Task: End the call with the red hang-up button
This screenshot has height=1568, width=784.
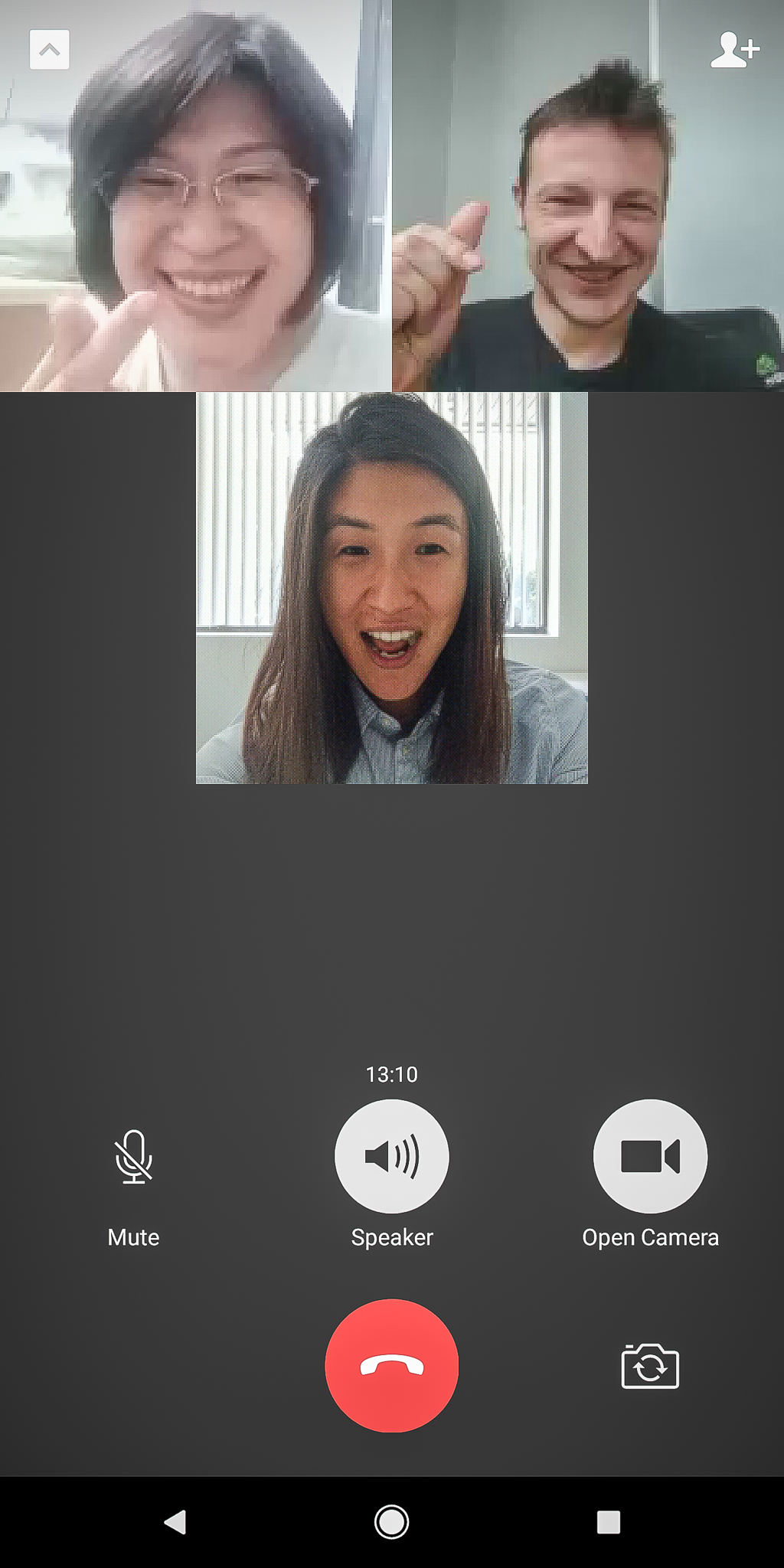Action: click(392, 1366)
